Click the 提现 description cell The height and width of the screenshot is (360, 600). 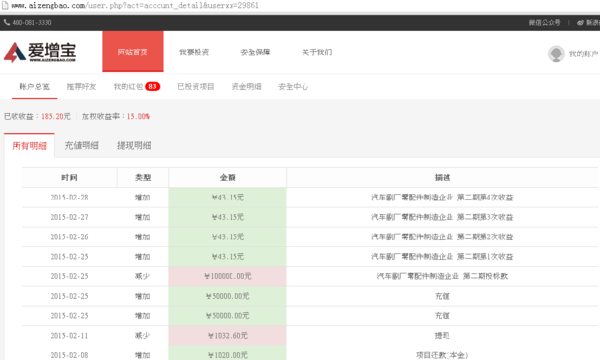(442, 336)
